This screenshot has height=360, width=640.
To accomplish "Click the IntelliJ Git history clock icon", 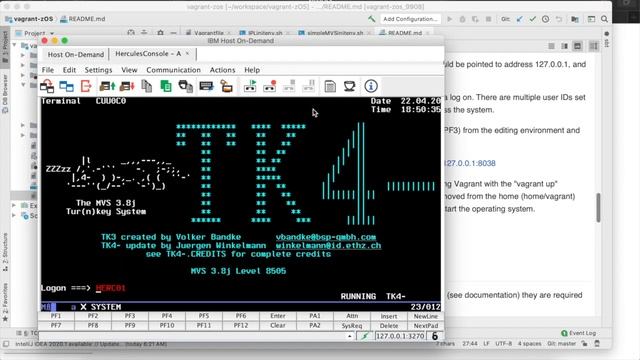I will (x=546, y=19).
